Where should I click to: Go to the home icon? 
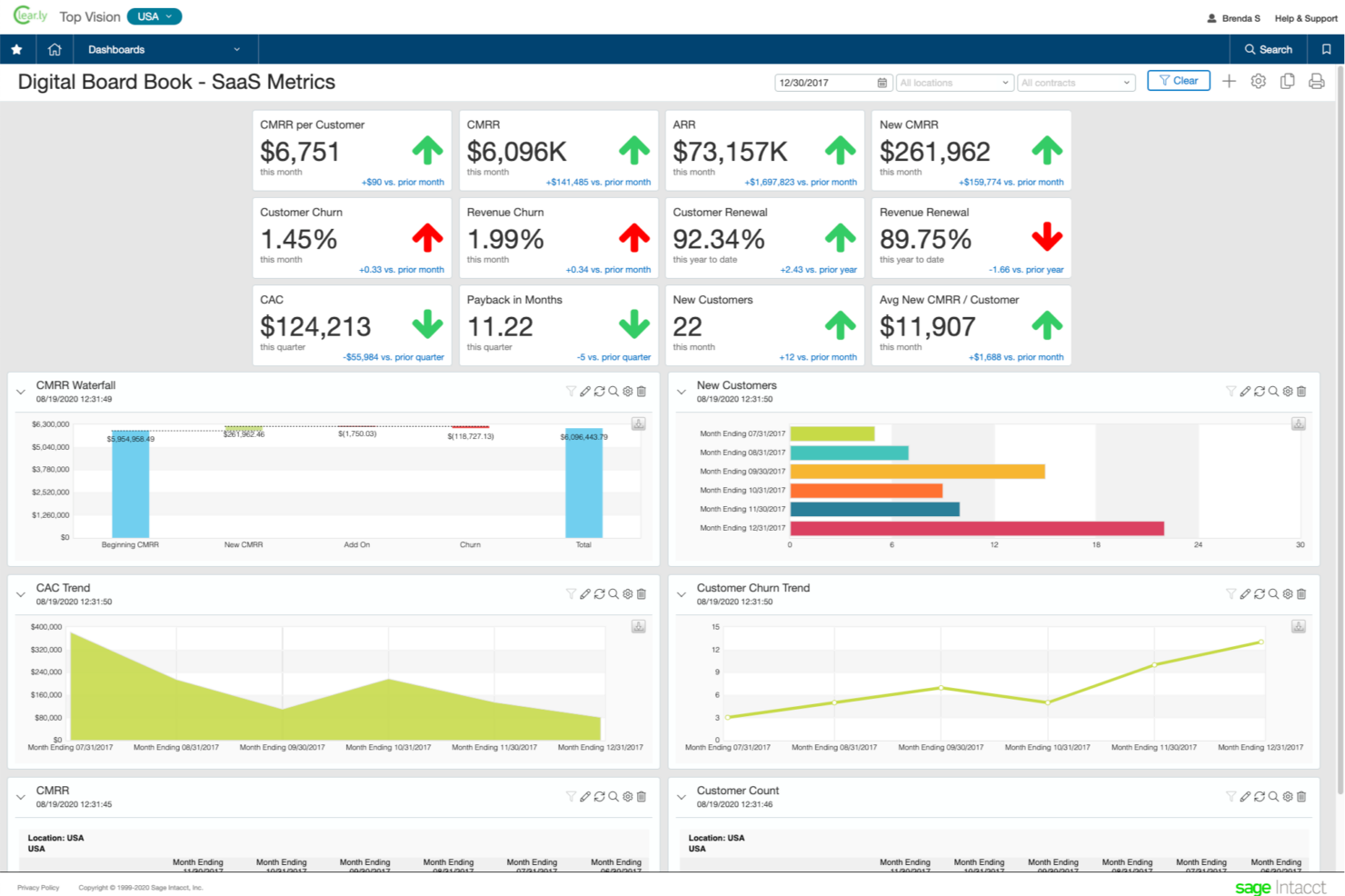coord(55,50)
